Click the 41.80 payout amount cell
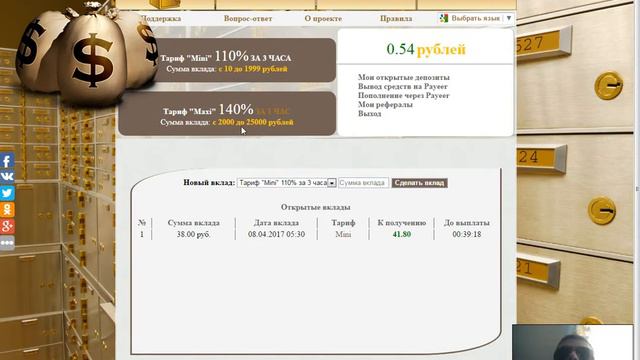The width and height of the screenshot is (640, 360). 402,234
